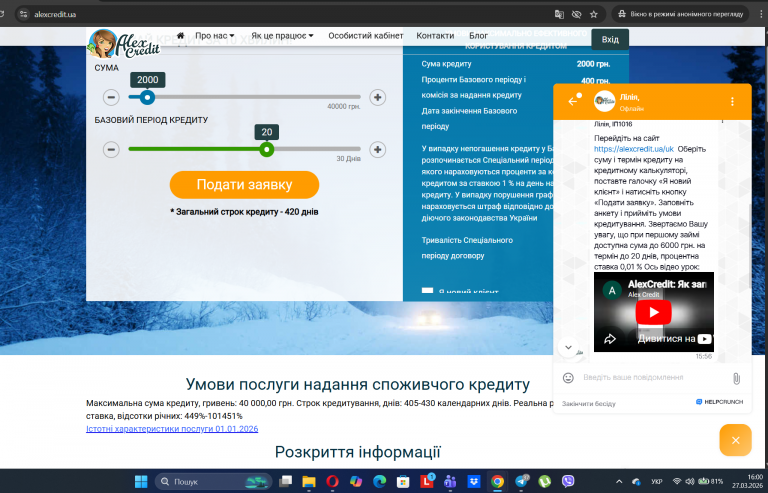Open Viber from the taskbar

568,481
